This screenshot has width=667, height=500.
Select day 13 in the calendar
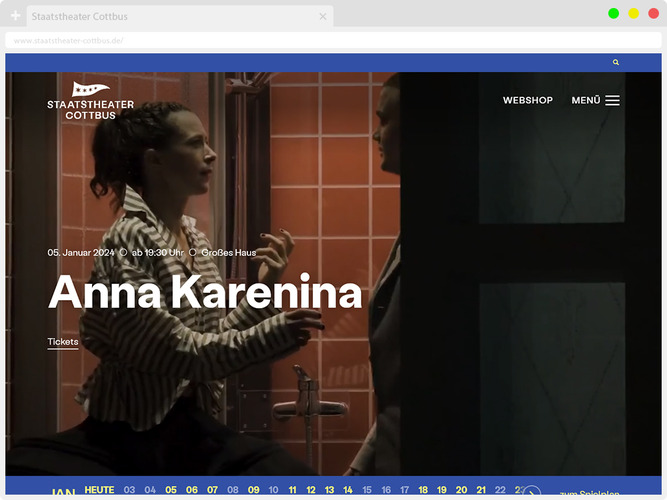[329, 490]
